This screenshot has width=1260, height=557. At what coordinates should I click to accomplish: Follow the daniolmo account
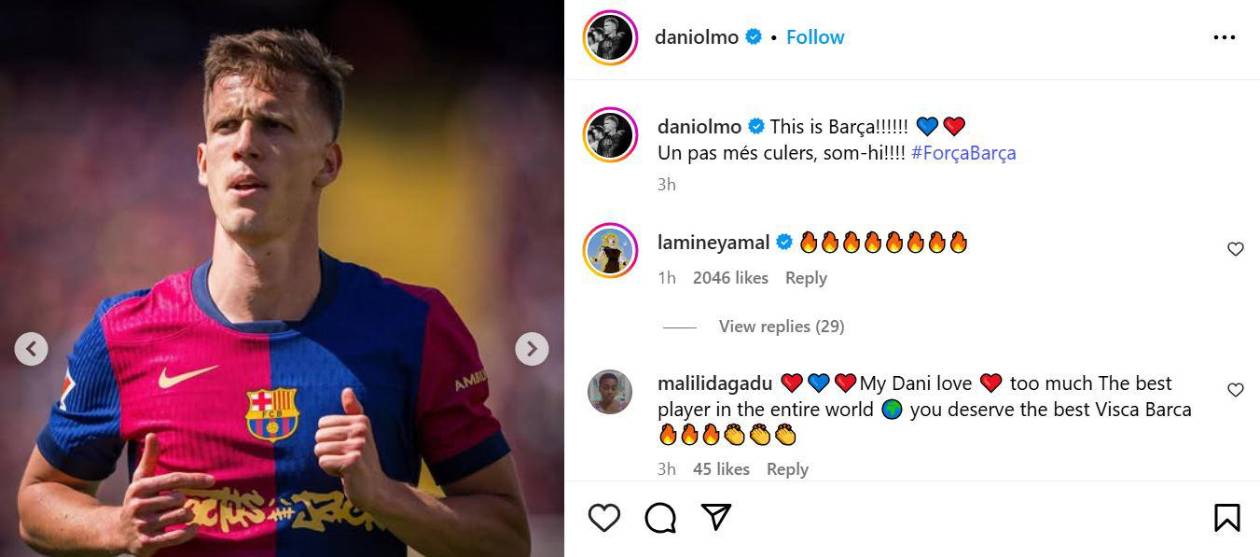click(815, 37)
